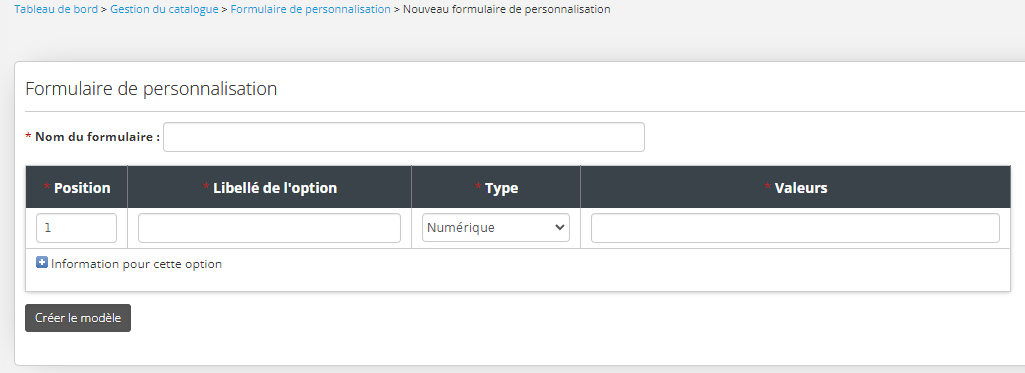This screenshot has width=1025, height=373.
Task: Click the Information pour cette option label
Action: [137, 265]
